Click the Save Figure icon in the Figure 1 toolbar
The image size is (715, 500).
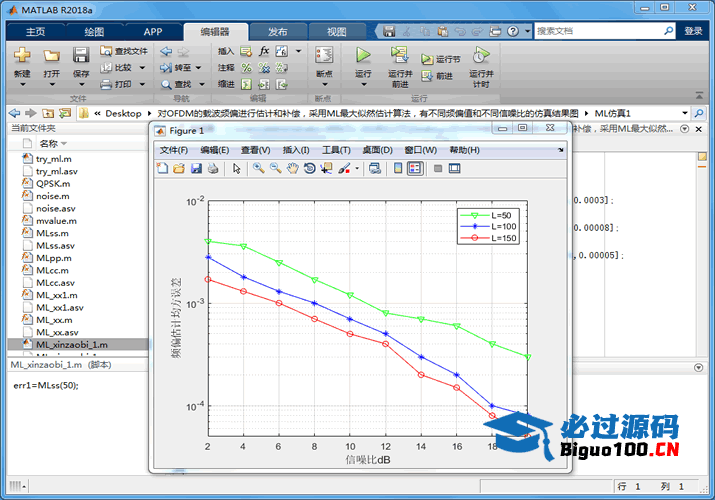[196, 169]
